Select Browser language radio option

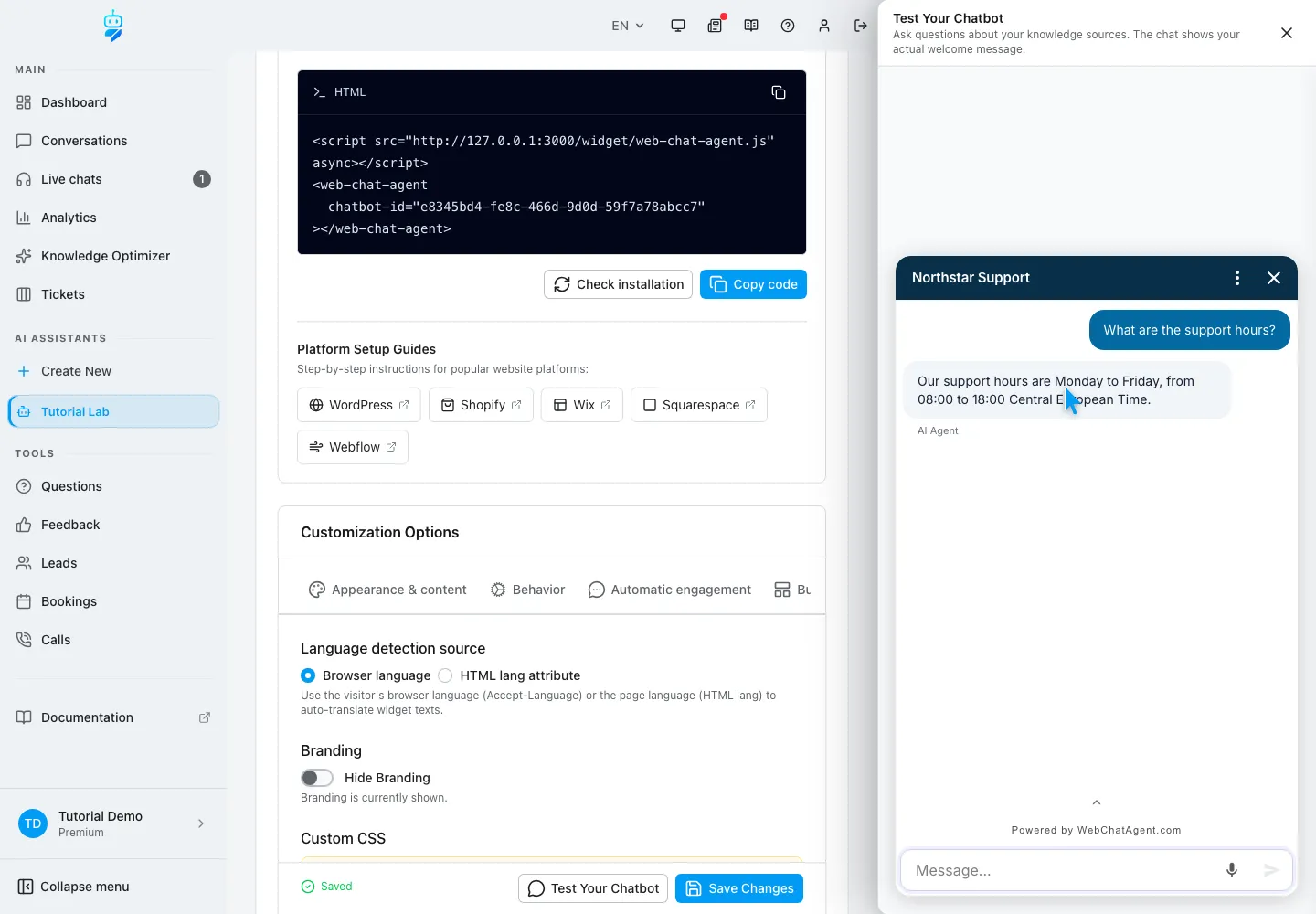[308, 675]
